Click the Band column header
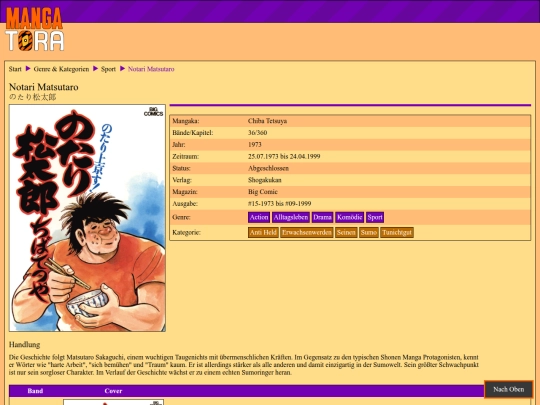540x405 pixels. (x=35, y=391)
